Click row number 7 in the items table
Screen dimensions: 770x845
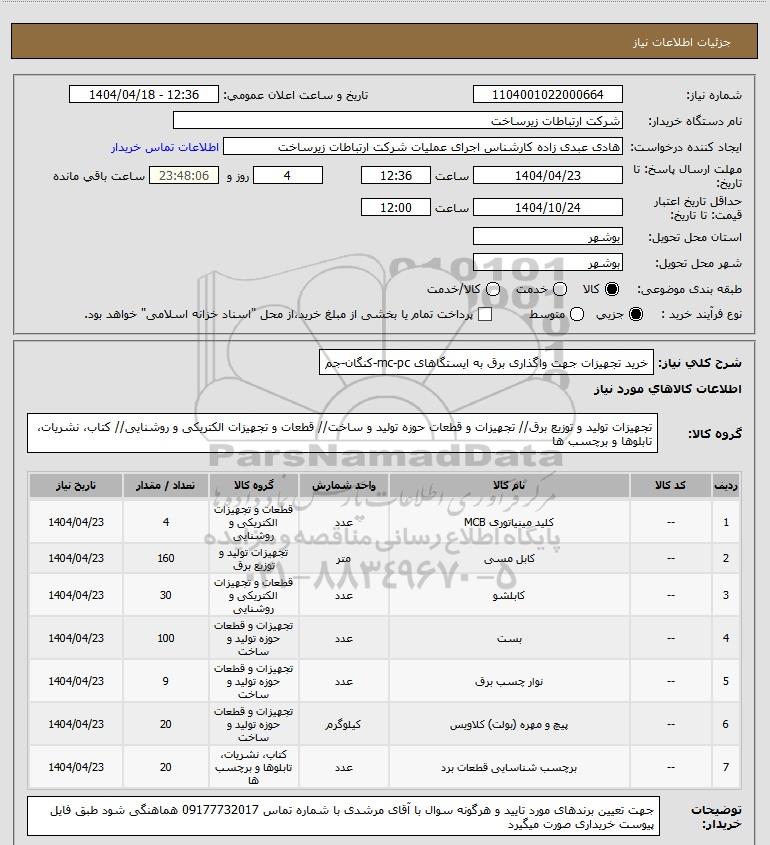726,767
